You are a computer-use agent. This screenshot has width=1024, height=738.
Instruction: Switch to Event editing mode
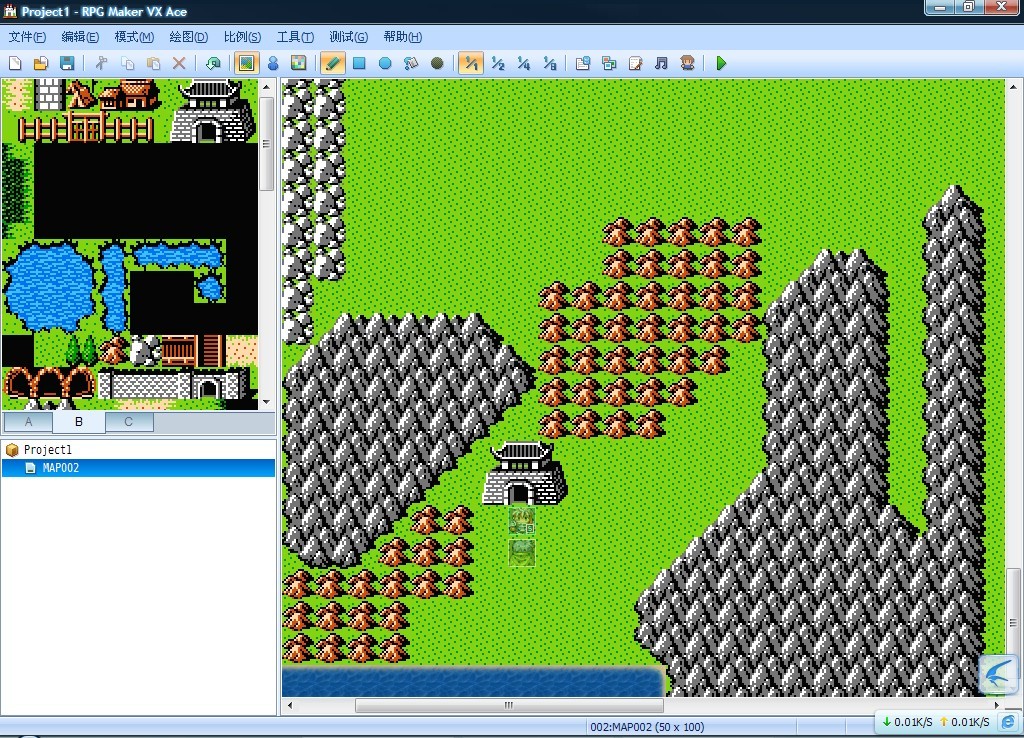(x=273, y=63)
